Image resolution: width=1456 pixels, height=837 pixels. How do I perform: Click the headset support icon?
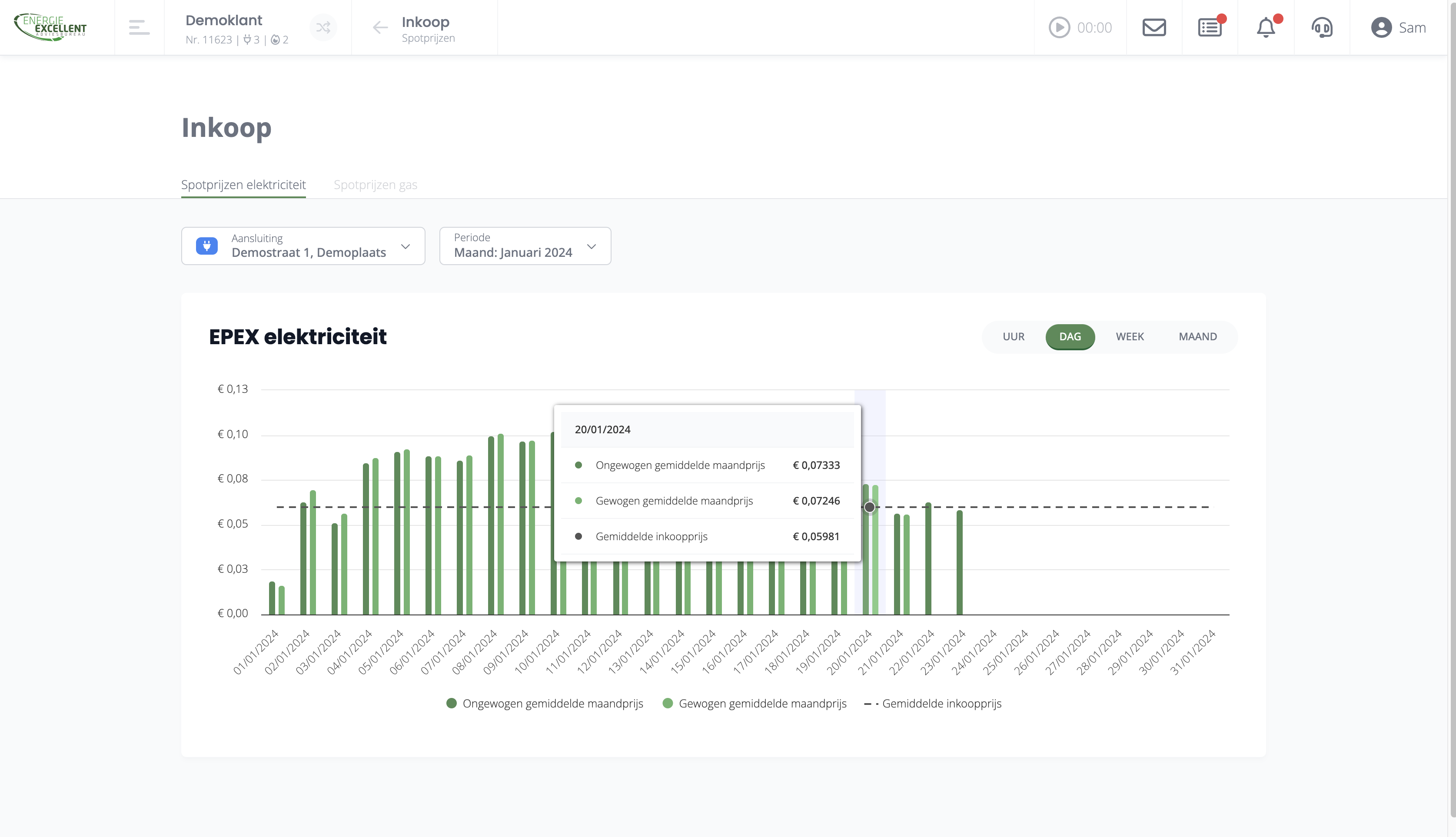point(1322,27)
